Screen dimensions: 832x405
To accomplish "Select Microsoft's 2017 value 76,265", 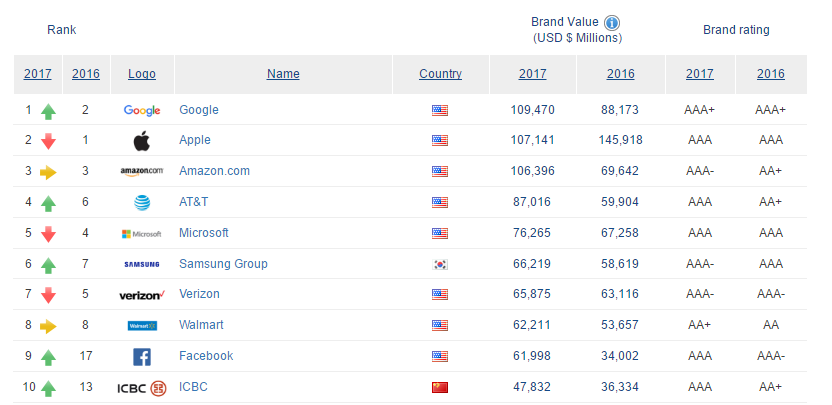I will coord(532,232).
